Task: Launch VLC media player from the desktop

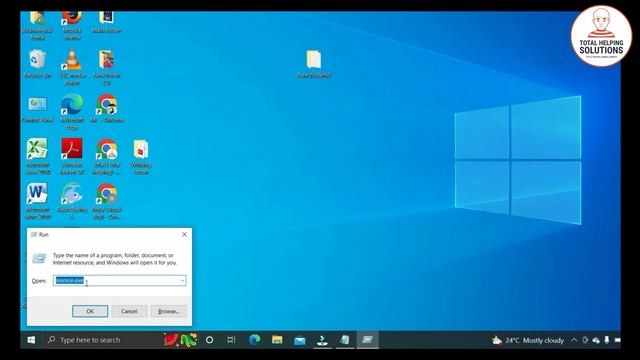Action: point(72,67)
